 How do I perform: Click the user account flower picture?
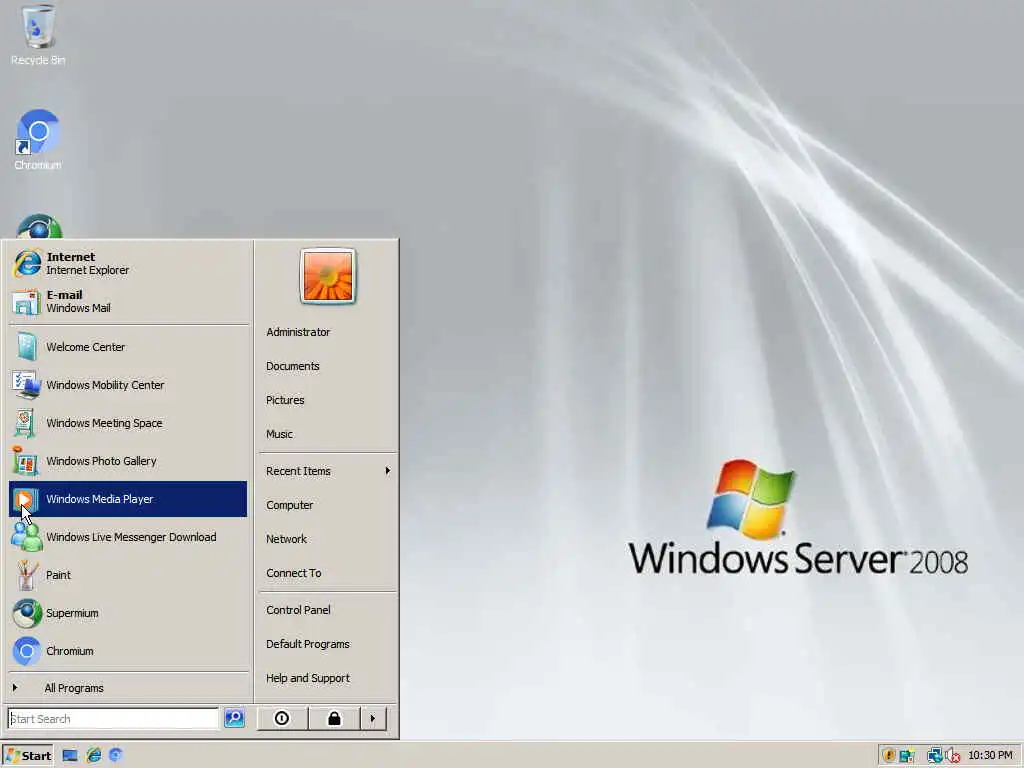pyautogui.click(x=328, y=276)
